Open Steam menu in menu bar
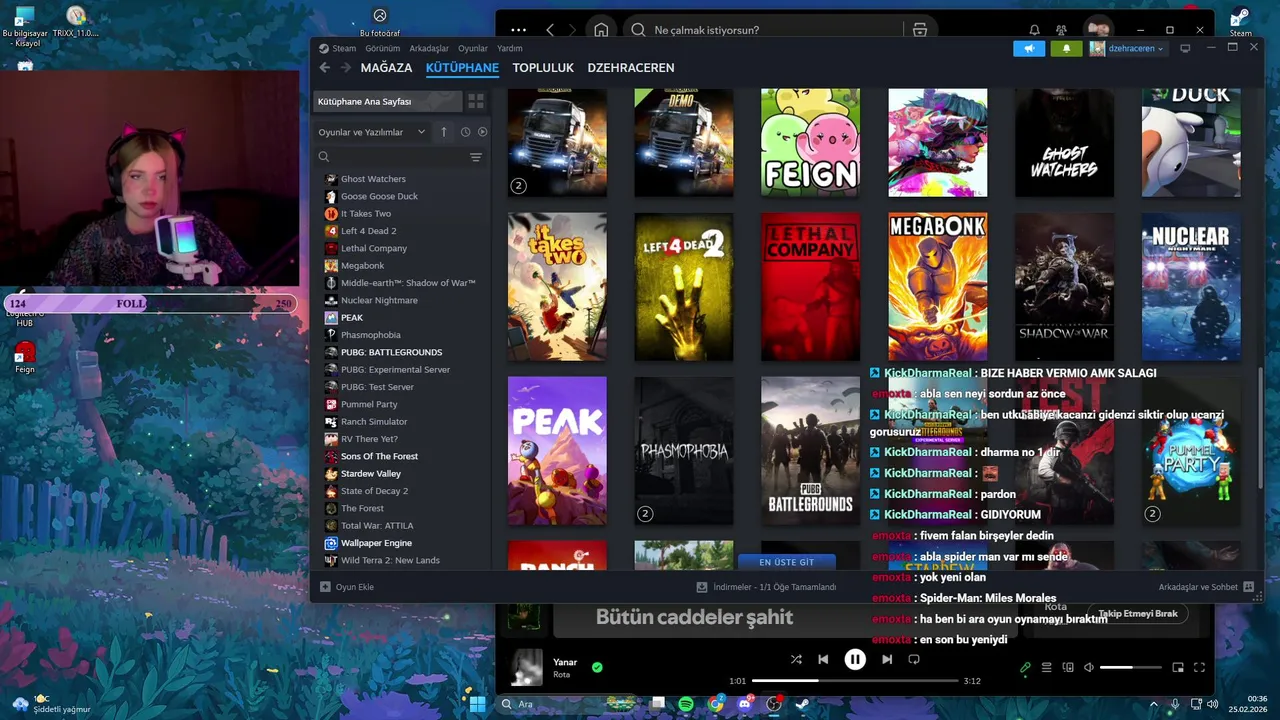 click(x=344, y=48)
